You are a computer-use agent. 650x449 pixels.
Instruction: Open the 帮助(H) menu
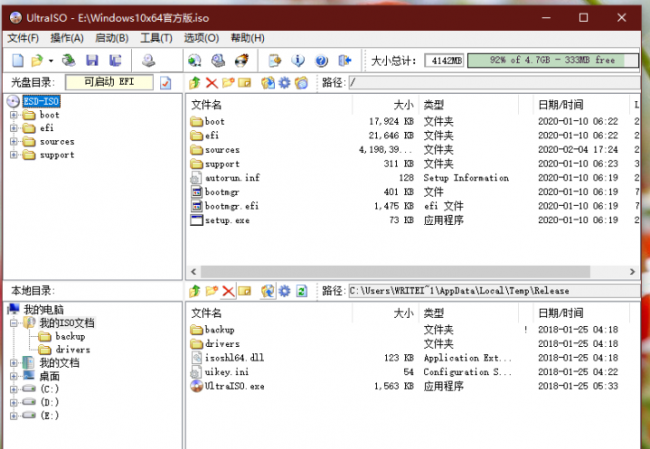coord(247,39)
